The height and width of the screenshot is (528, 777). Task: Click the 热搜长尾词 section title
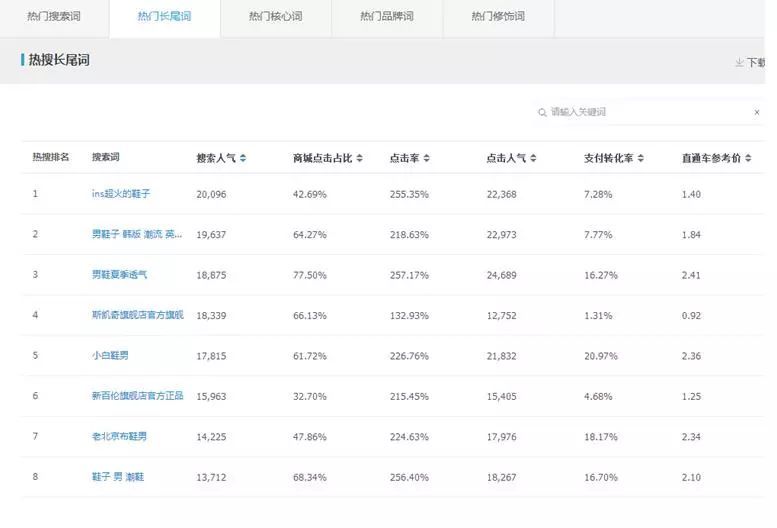[59, 60]
